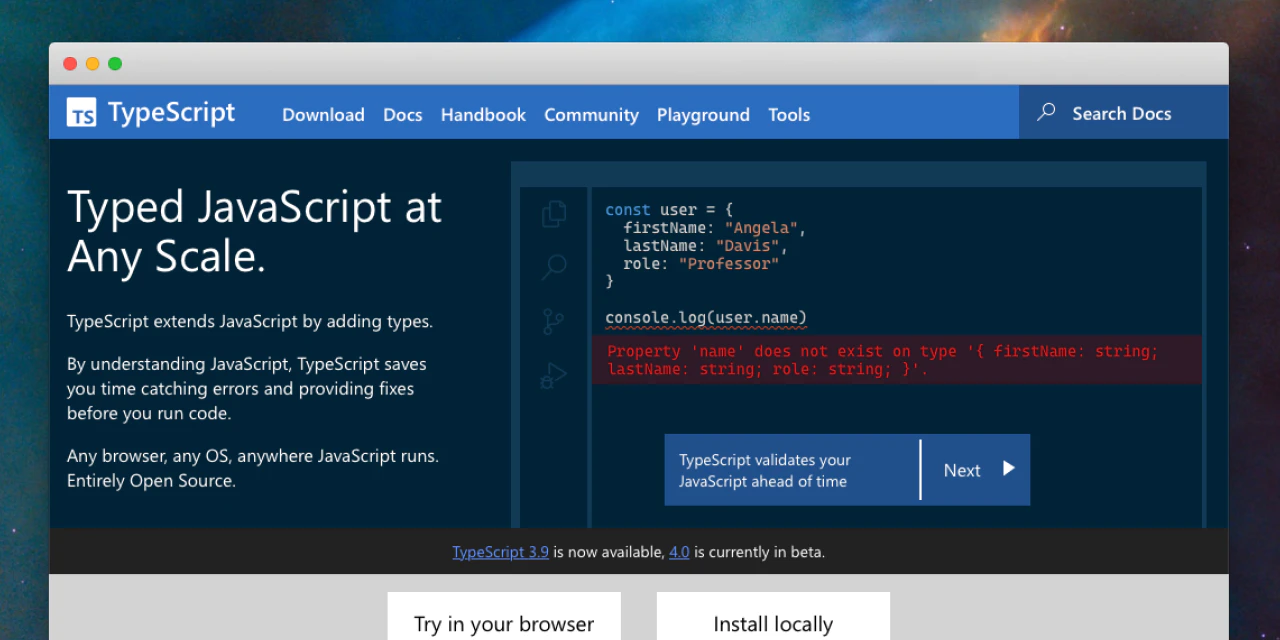Screen dimensions: 1280x640
Task: Click the magnifier icon in Search Docs
Action: (1046, 112)
